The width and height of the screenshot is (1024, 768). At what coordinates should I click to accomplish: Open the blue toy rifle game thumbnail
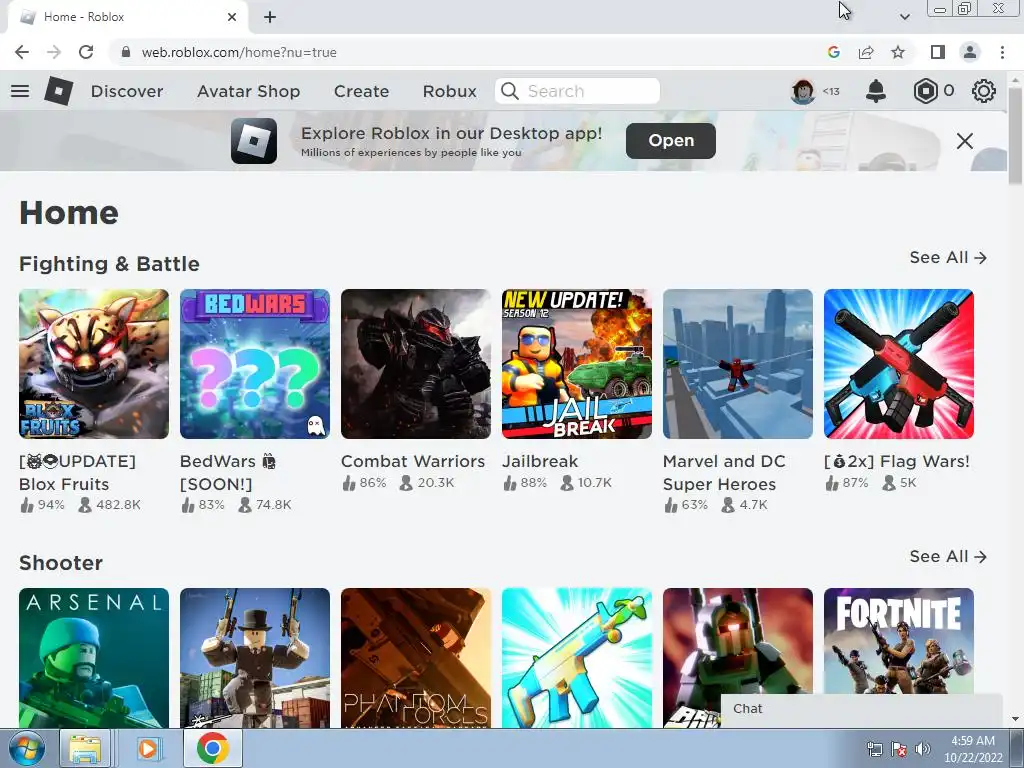[x=577, y=658]
